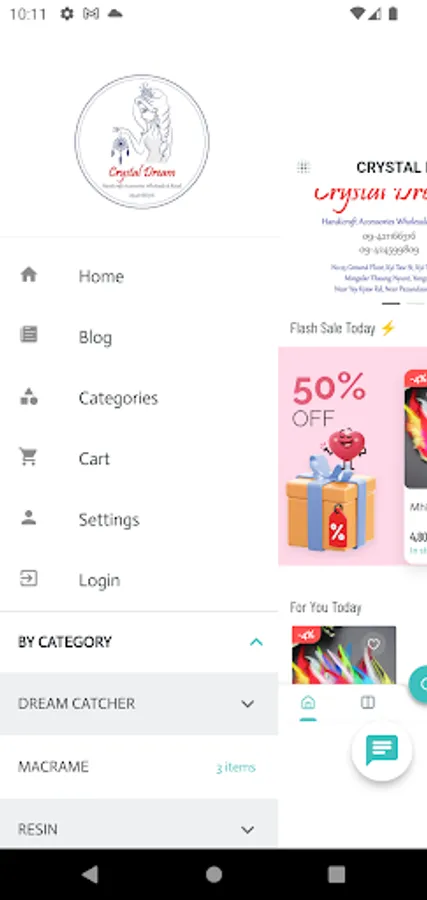Favorite the product with the heart icon

click(374, 644)
